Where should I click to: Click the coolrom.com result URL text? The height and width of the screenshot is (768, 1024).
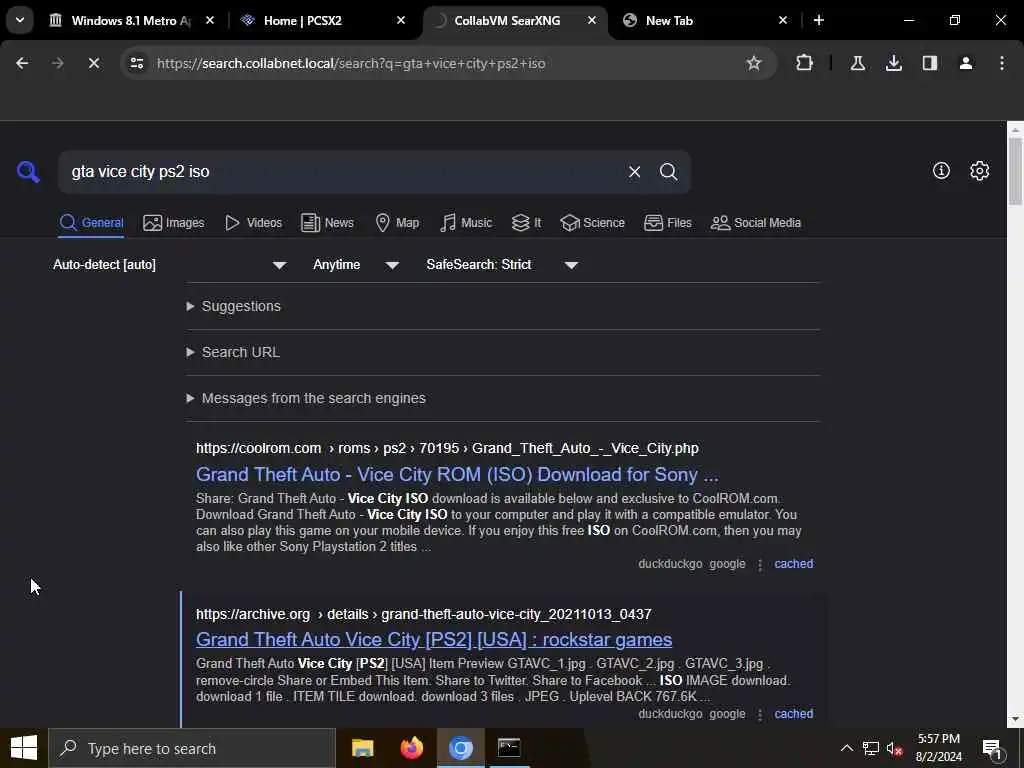pos(447,448)
